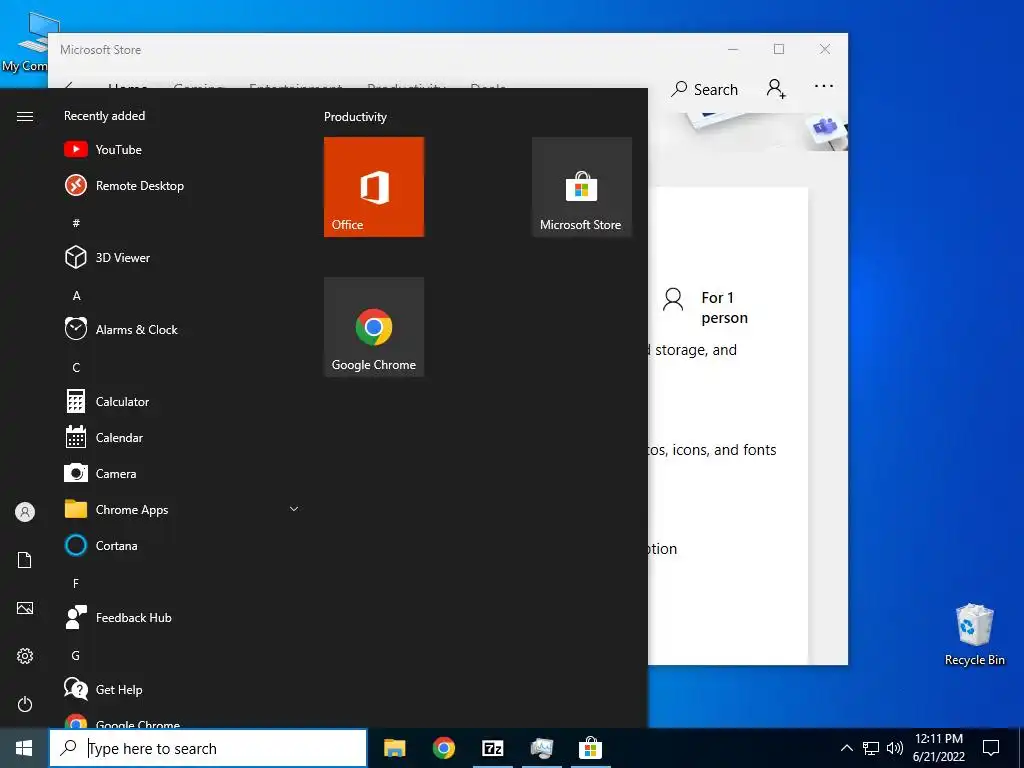The height and width of the screenshot is (768, 1024).
Task: Open Alarms & Clock app
Action: point(181,329)
